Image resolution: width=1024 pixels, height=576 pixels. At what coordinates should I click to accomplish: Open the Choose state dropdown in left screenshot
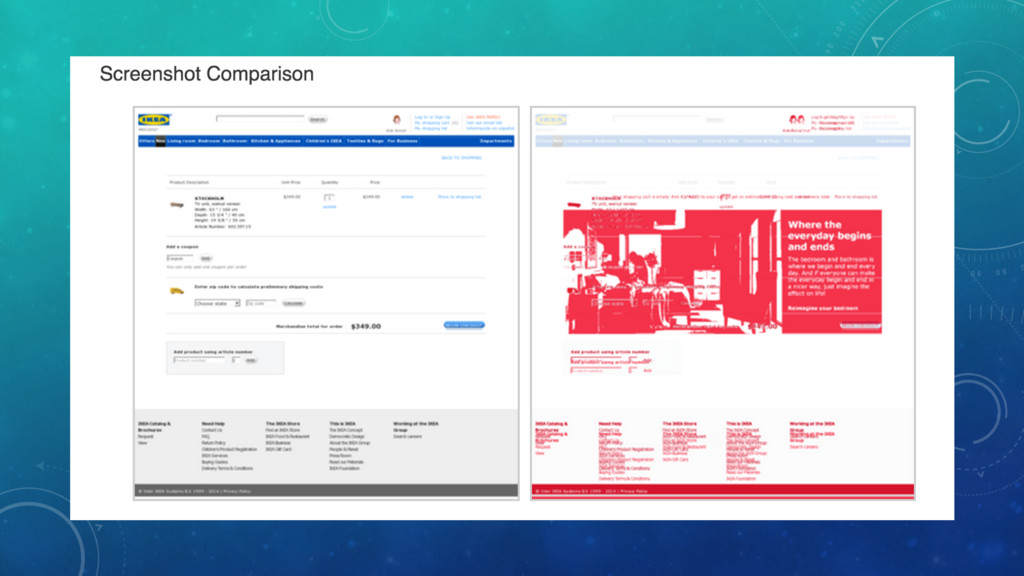coord(217,303)
